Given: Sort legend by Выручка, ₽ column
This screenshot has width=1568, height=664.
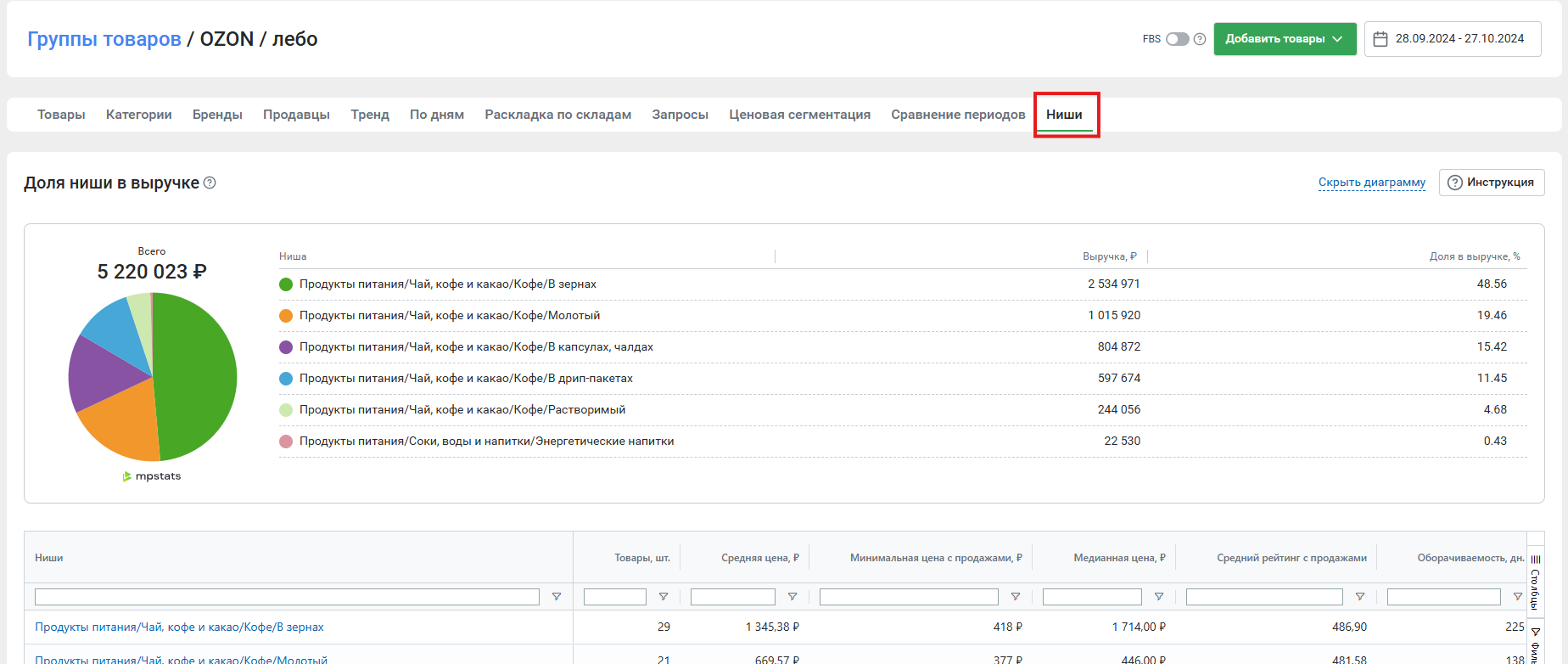Looking at the screenshot, I should click(x=1110, y=256).
